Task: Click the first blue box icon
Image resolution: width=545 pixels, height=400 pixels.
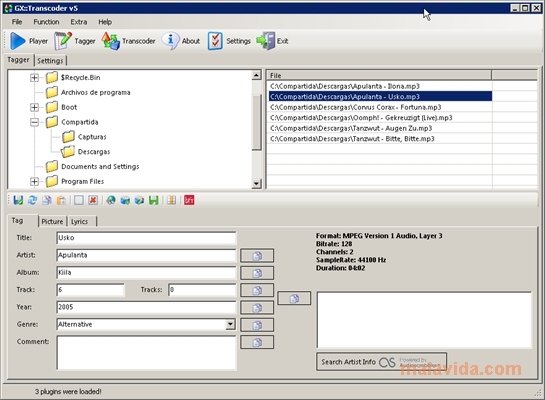Action: pos(125,200)
